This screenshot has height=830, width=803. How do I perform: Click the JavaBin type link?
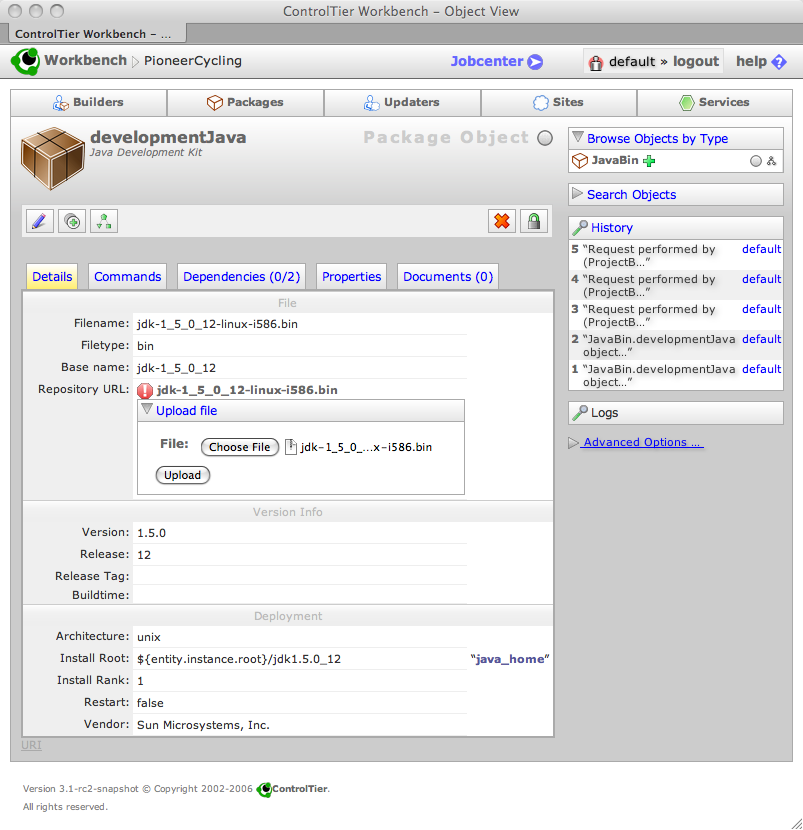pyautogui.click(x=615, y=160)
